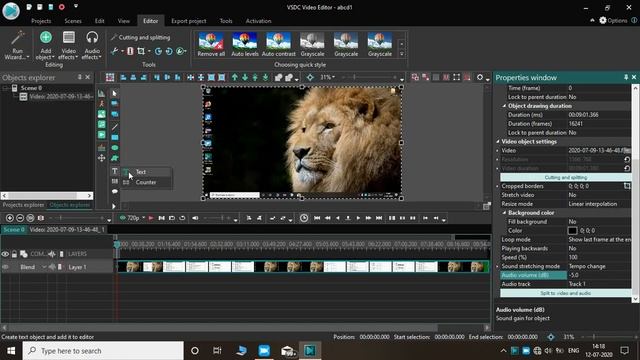Click the Audio volume (dB) value field
The image size is (640, 360).
point(599,275)
